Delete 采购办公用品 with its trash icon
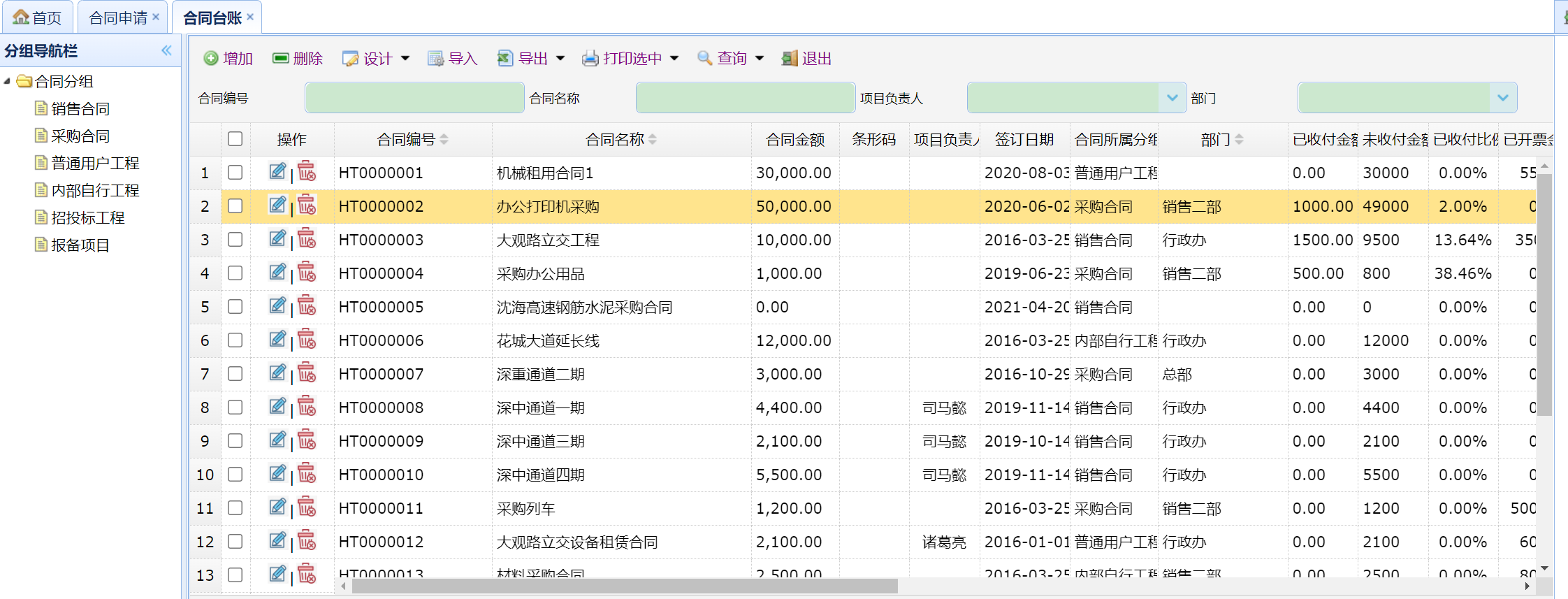1568x599 pixels. (307, 272)
